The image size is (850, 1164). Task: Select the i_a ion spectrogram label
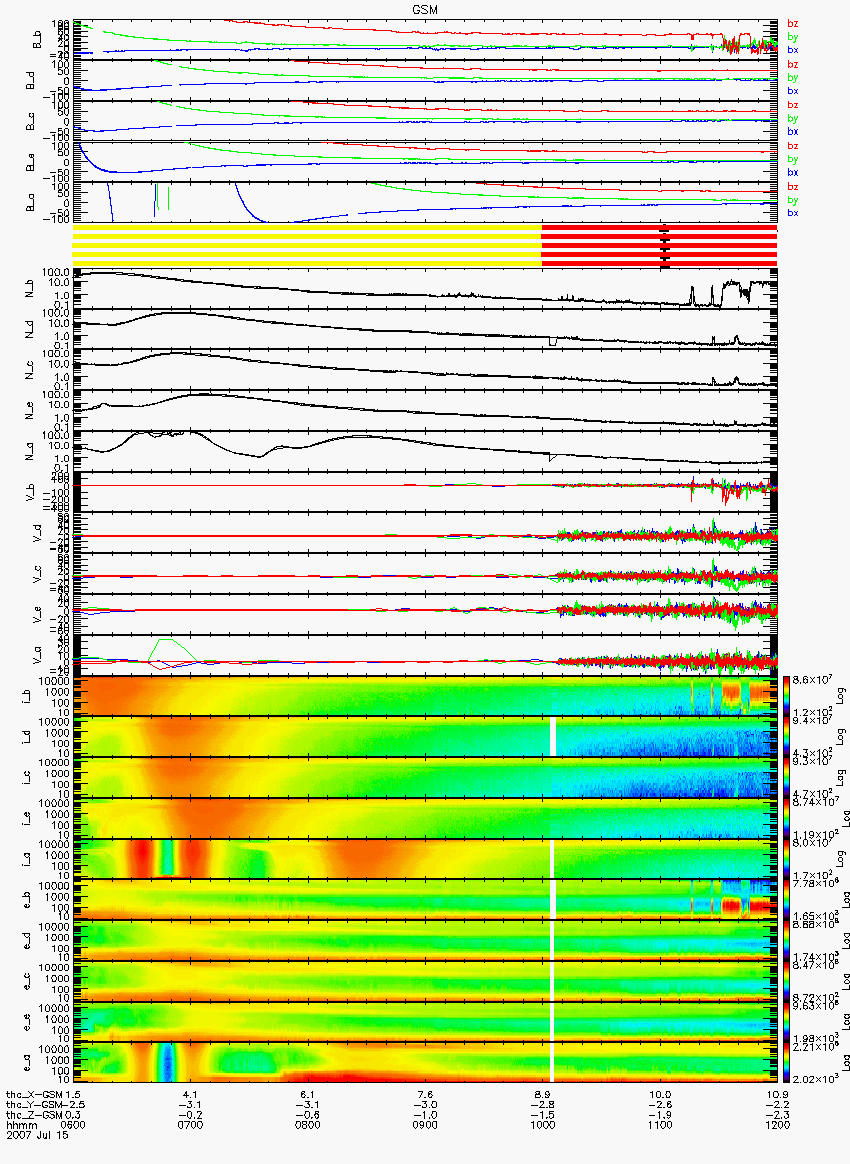coord(26,859)
